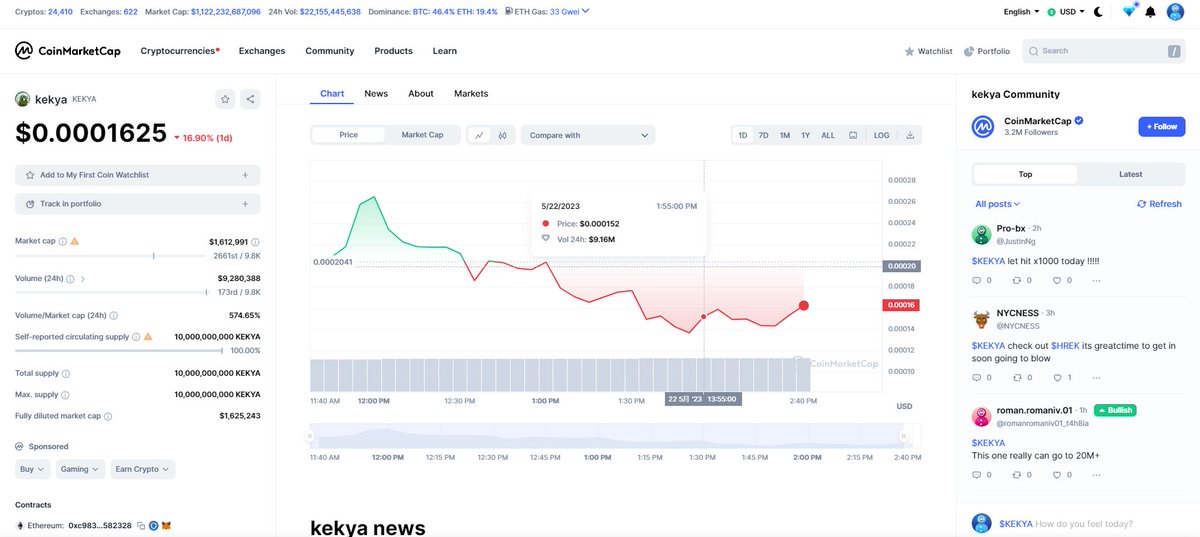1200x537 pixels.
Task: Toggle LOG scale on chart
Action: click(881, 135)
